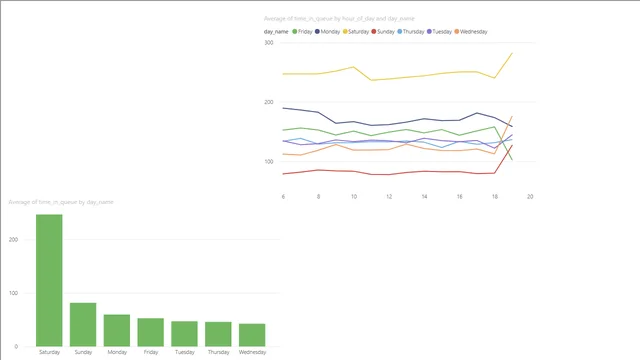Click the line chart title mentioning hour_of_day

pos(339,18)
